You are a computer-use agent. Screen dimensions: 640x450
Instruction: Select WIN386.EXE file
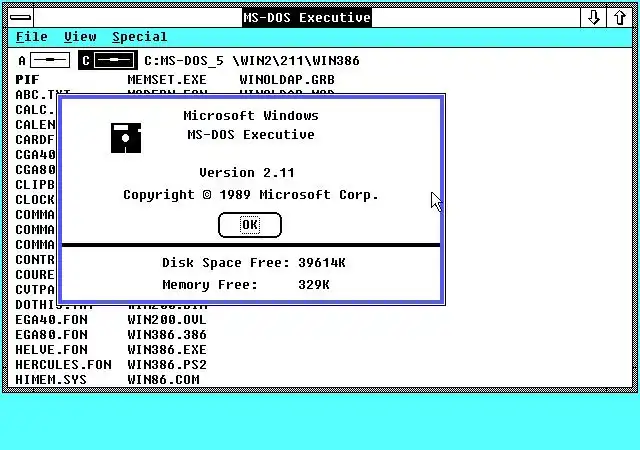click(167, 350)
